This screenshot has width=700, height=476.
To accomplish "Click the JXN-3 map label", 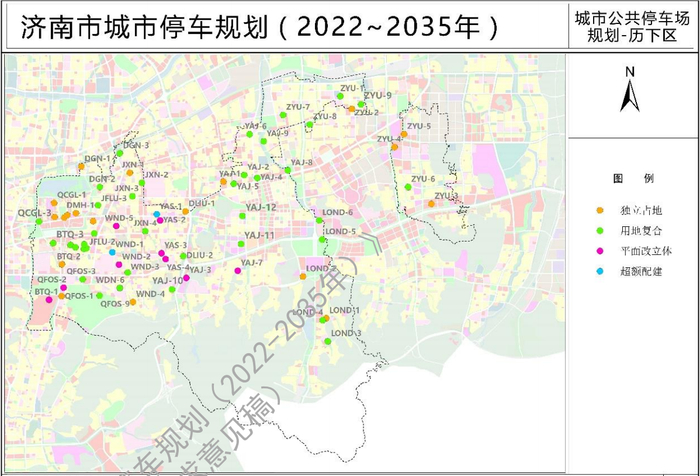I will click(127, 188).
